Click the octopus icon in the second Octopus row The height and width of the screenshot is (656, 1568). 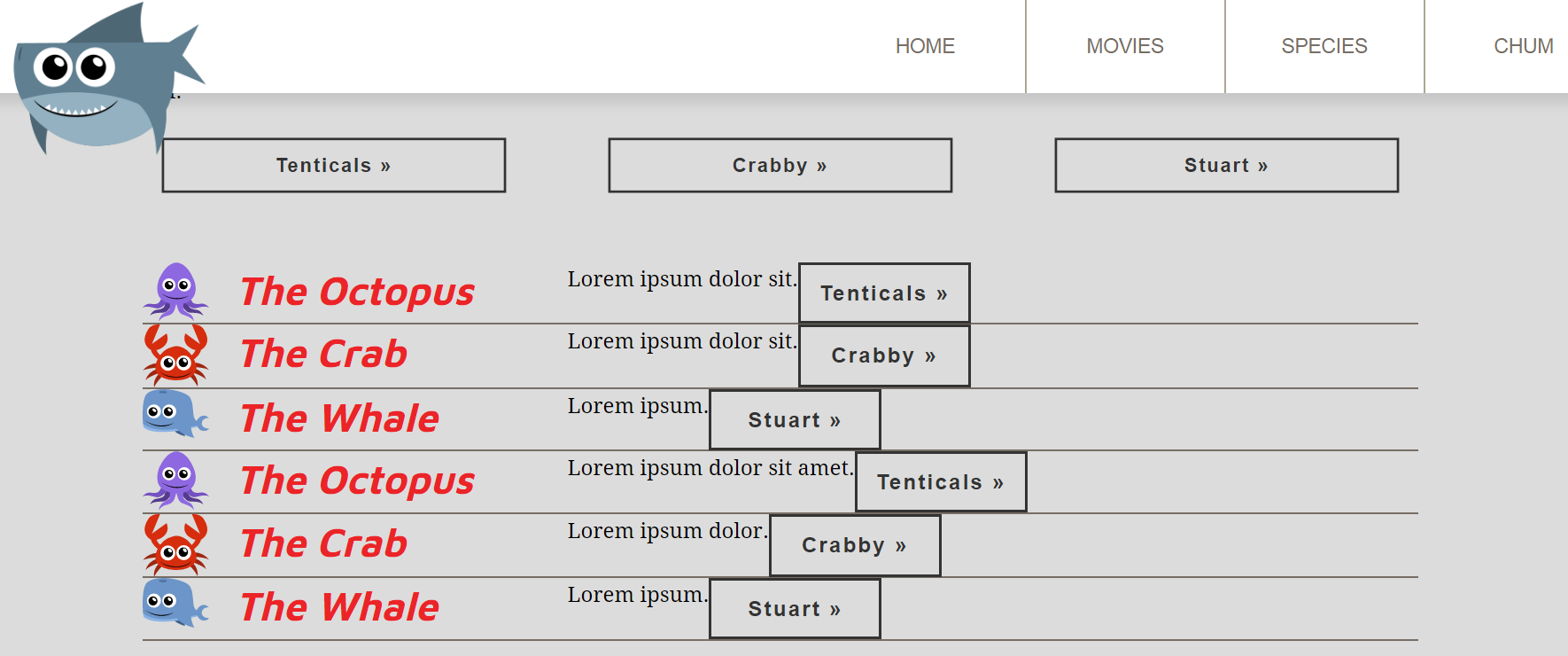[x=176, y=480]
